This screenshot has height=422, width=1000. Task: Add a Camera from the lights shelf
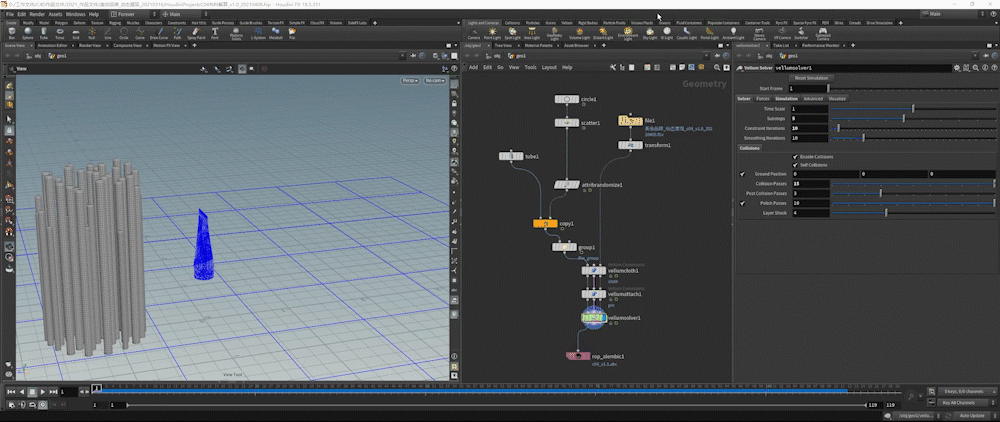click(x=474, y=33)
